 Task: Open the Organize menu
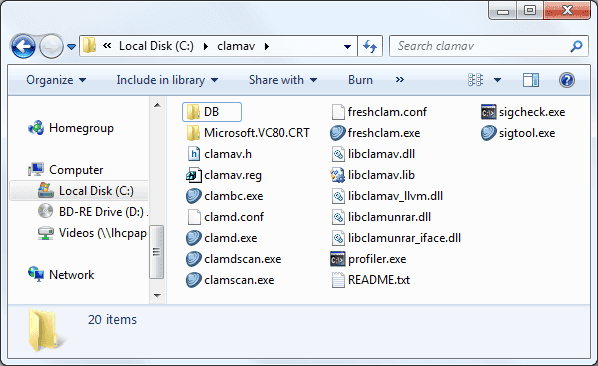tap(56, 80)
